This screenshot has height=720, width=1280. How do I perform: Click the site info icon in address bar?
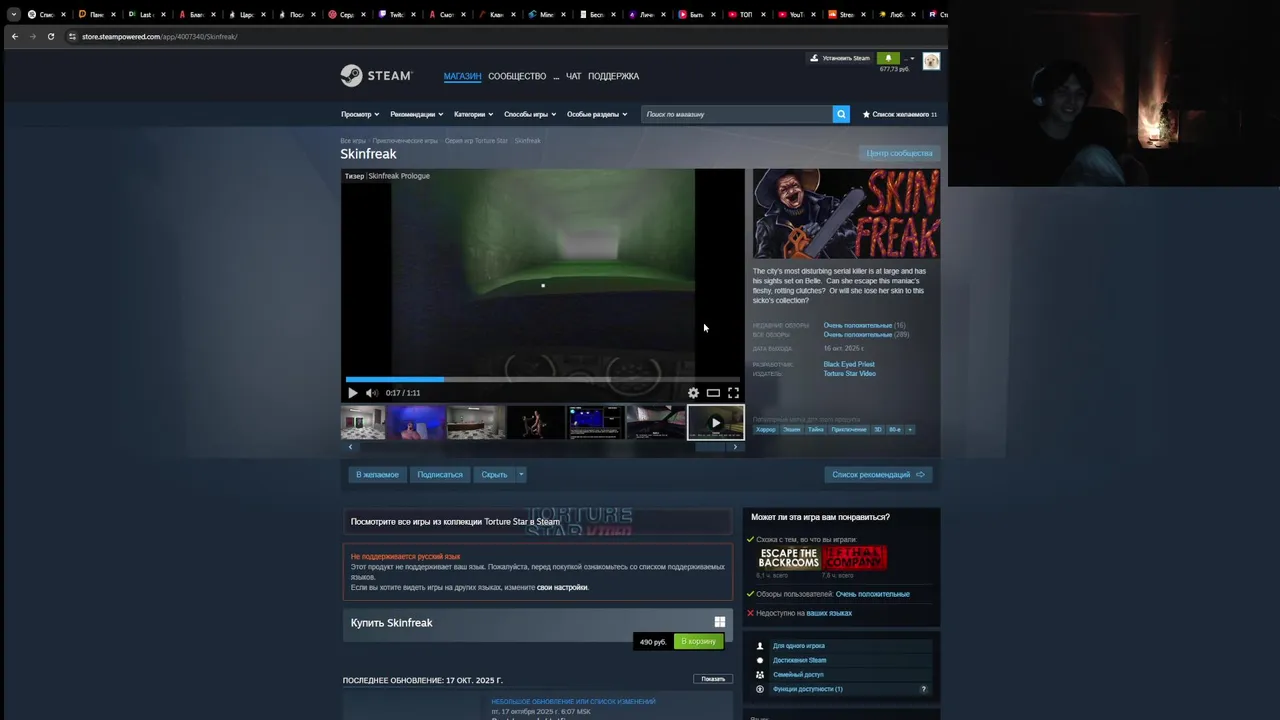point(72,36)
